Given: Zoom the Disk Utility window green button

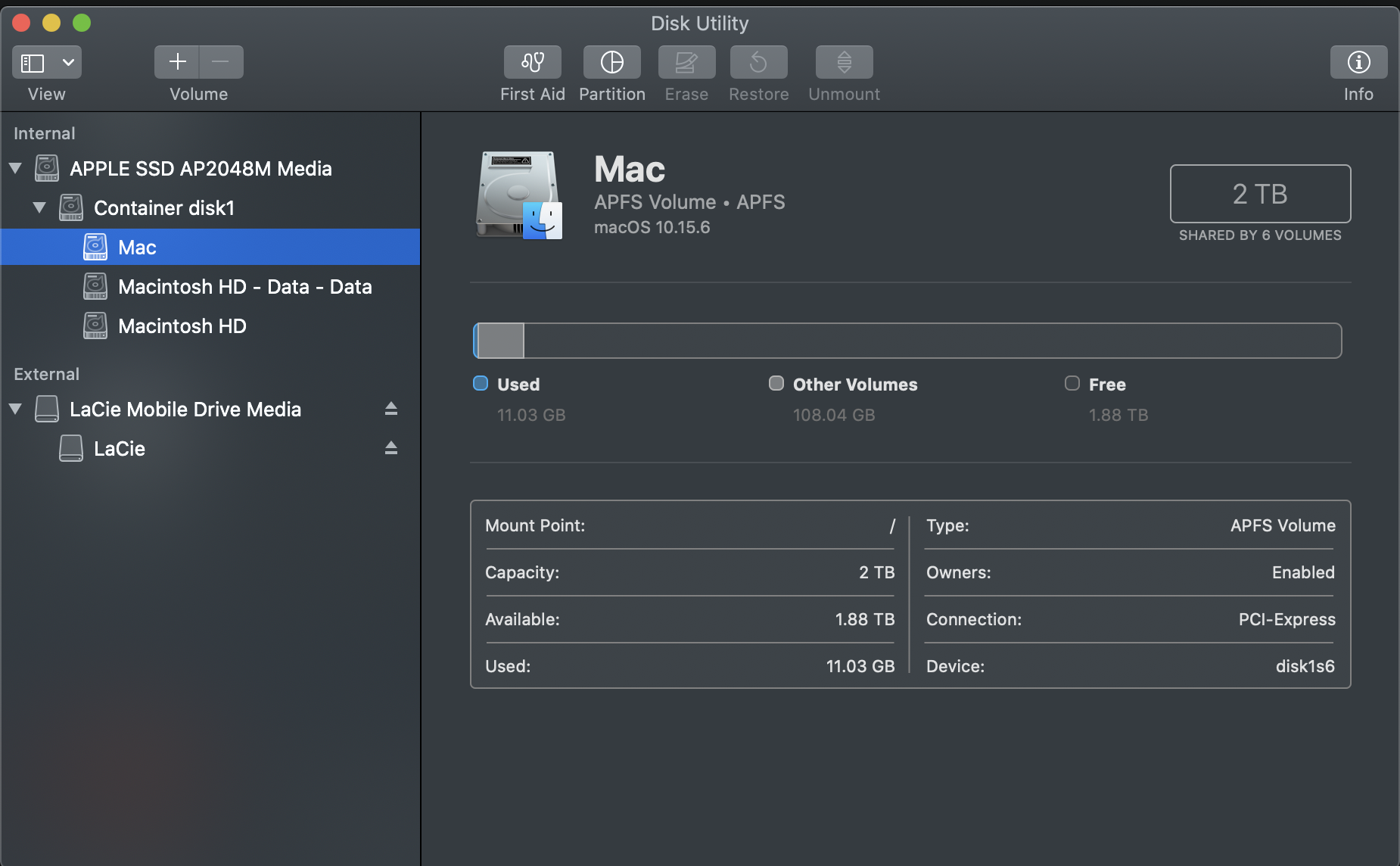Looking at the screenshot, I should point(82,23).
